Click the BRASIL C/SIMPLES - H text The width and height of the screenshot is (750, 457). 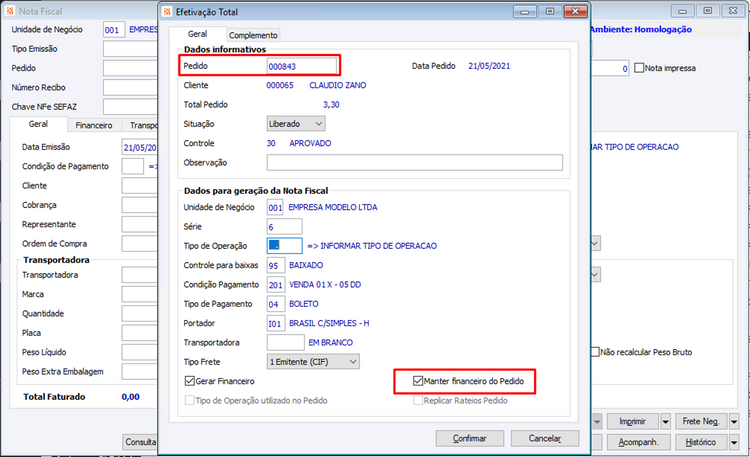(329, 323)
